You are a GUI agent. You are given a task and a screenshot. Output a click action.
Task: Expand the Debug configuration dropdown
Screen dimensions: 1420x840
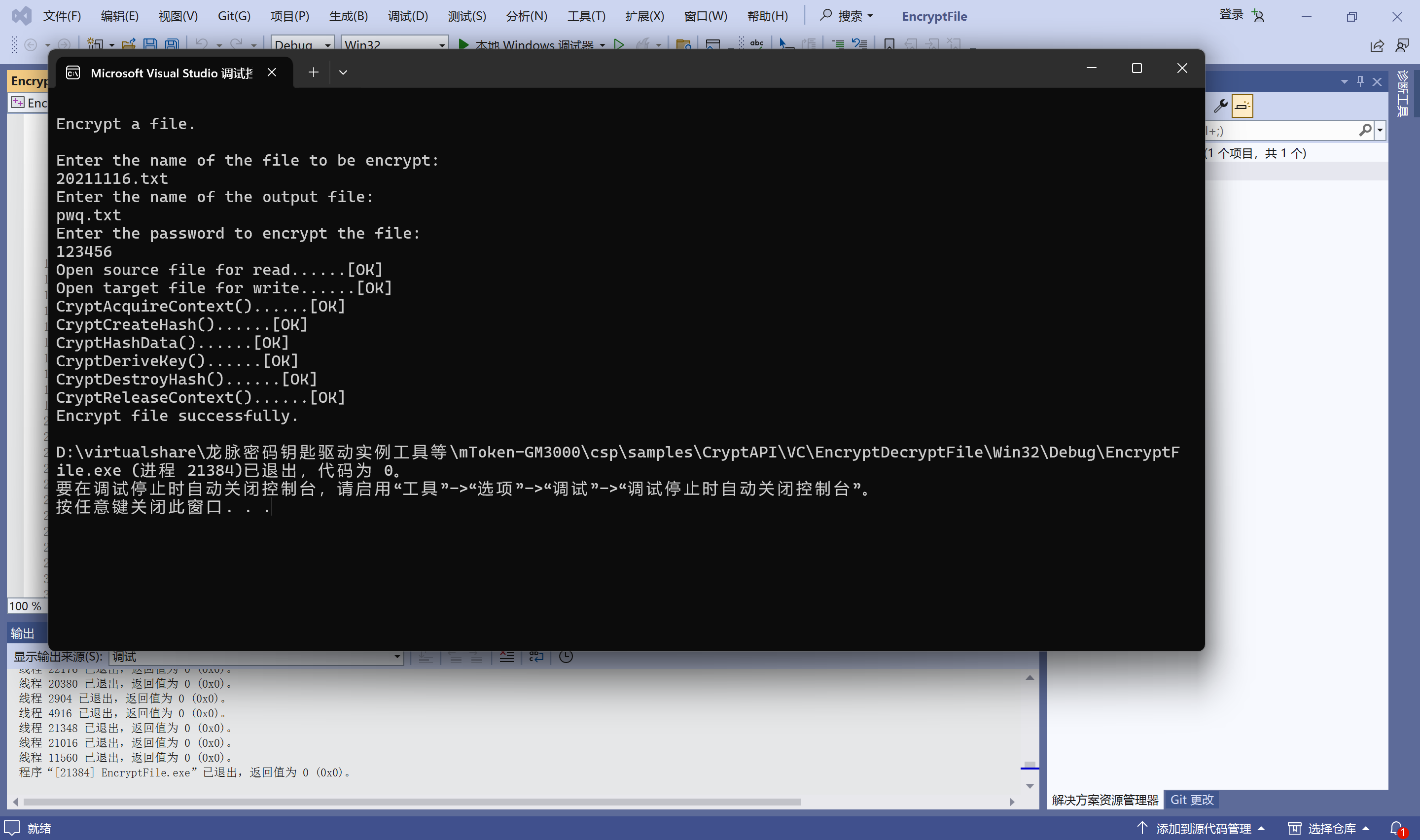click(327, 45)
